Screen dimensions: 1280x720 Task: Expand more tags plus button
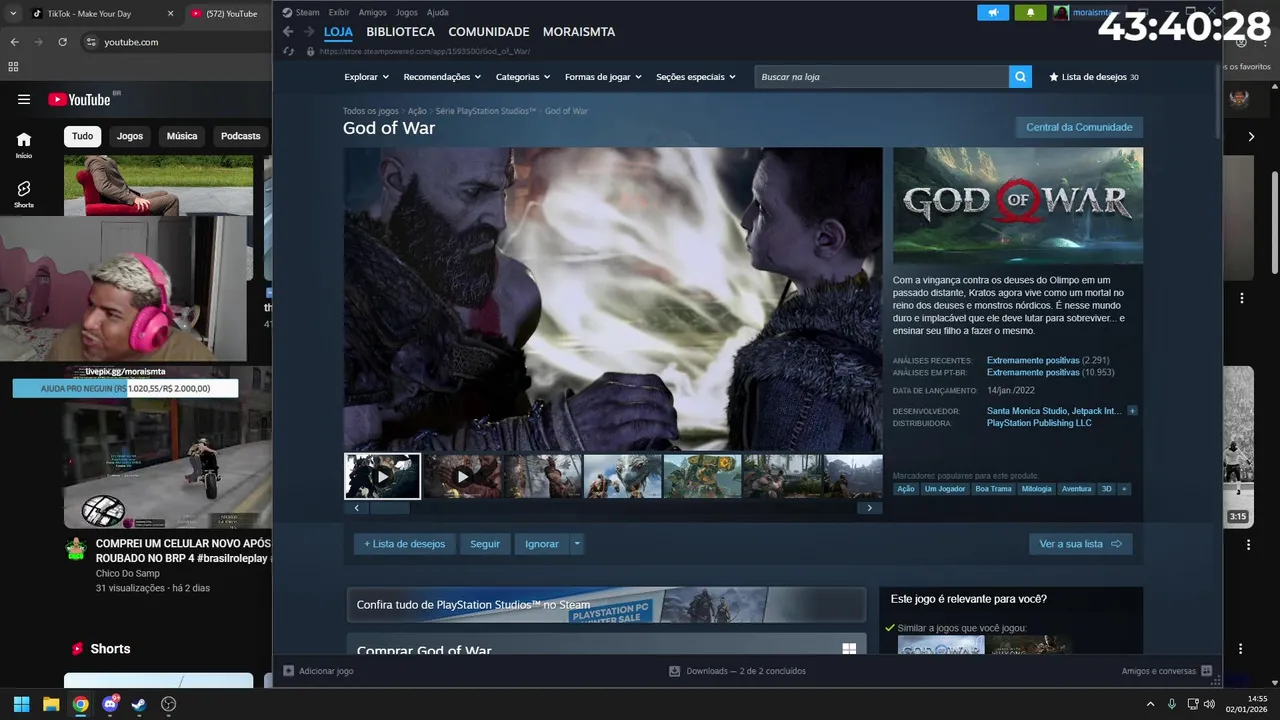tap(1124, 489)
